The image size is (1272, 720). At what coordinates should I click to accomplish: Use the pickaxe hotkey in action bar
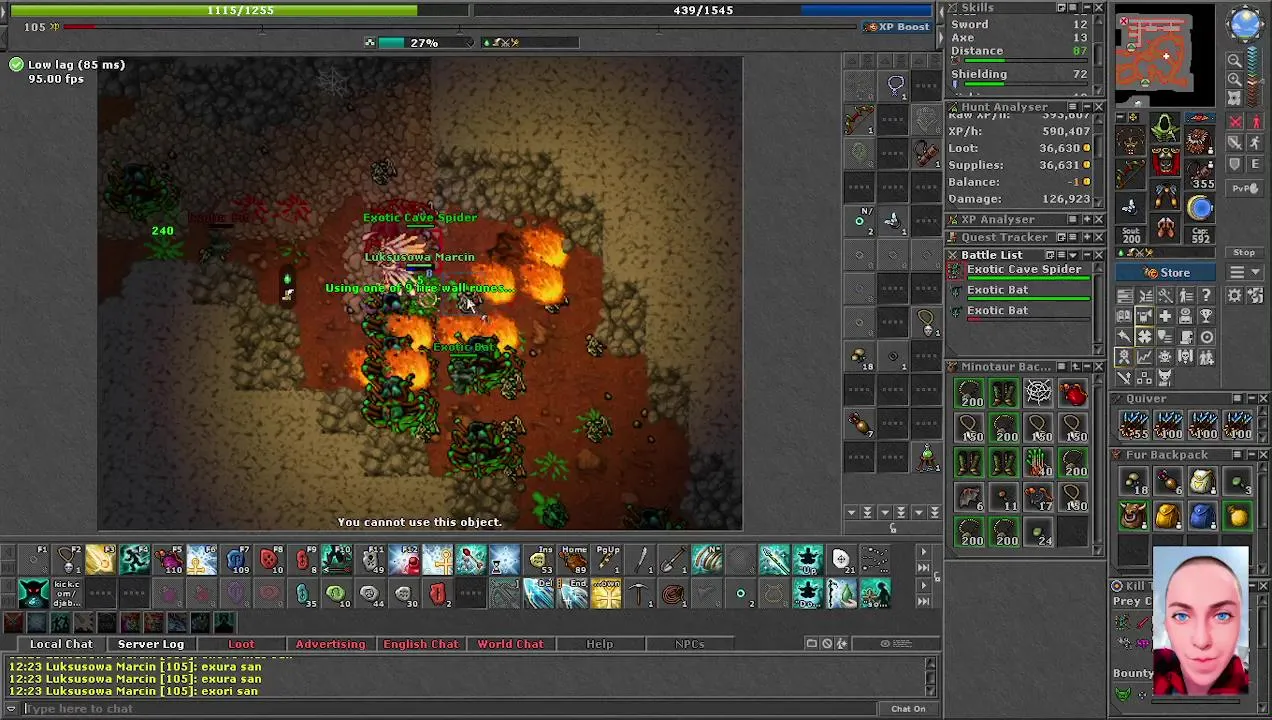[x=637, y=593]
